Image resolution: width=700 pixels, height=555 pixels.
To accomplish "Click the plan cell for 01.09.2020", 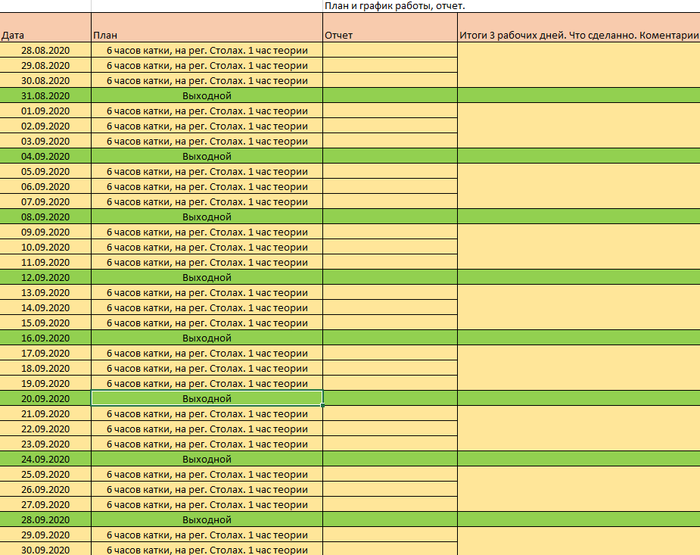I will (207, 111).
